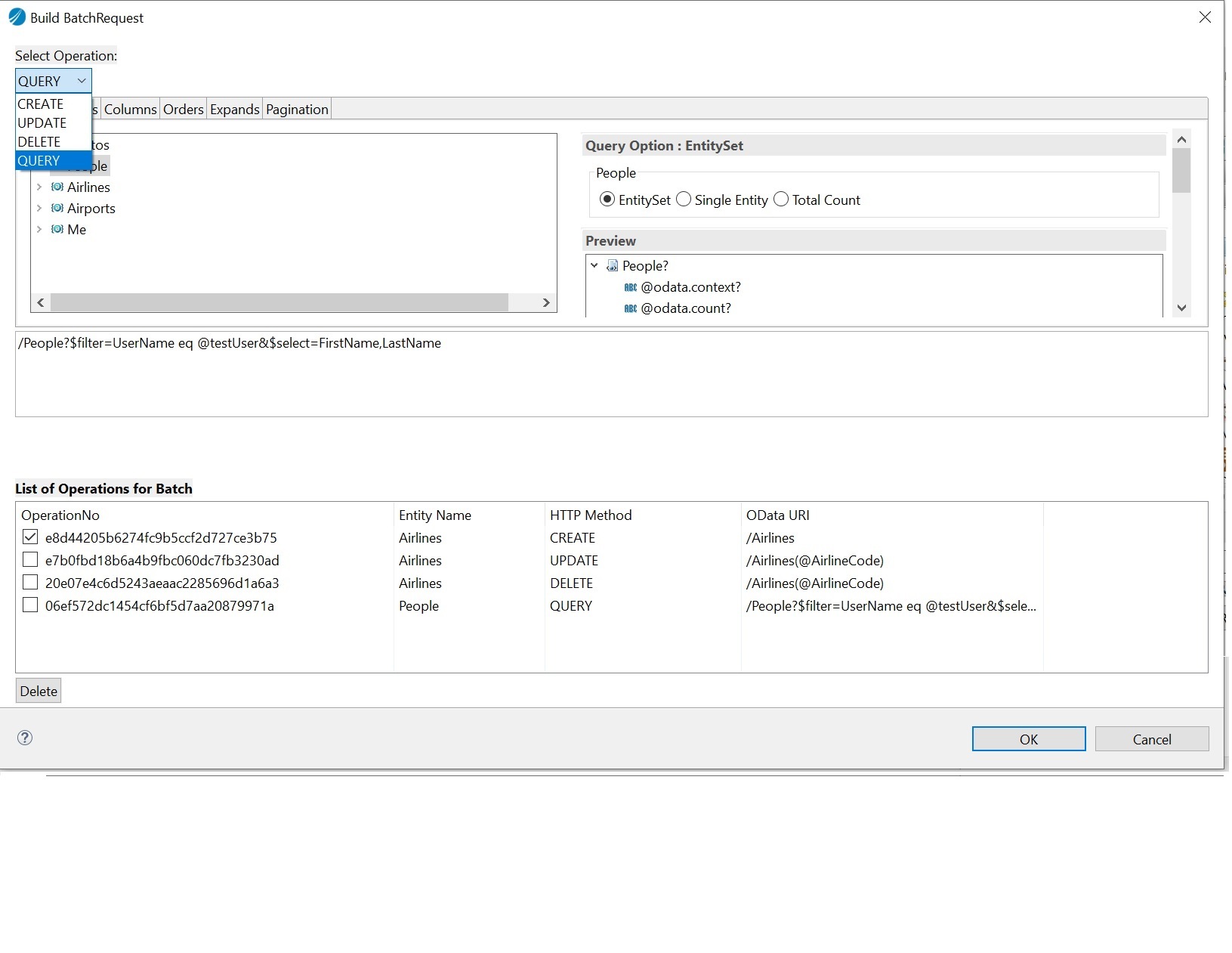Expand the Airlines tree node
Viewport: 1232px width, 953px height.
(39, 187)
